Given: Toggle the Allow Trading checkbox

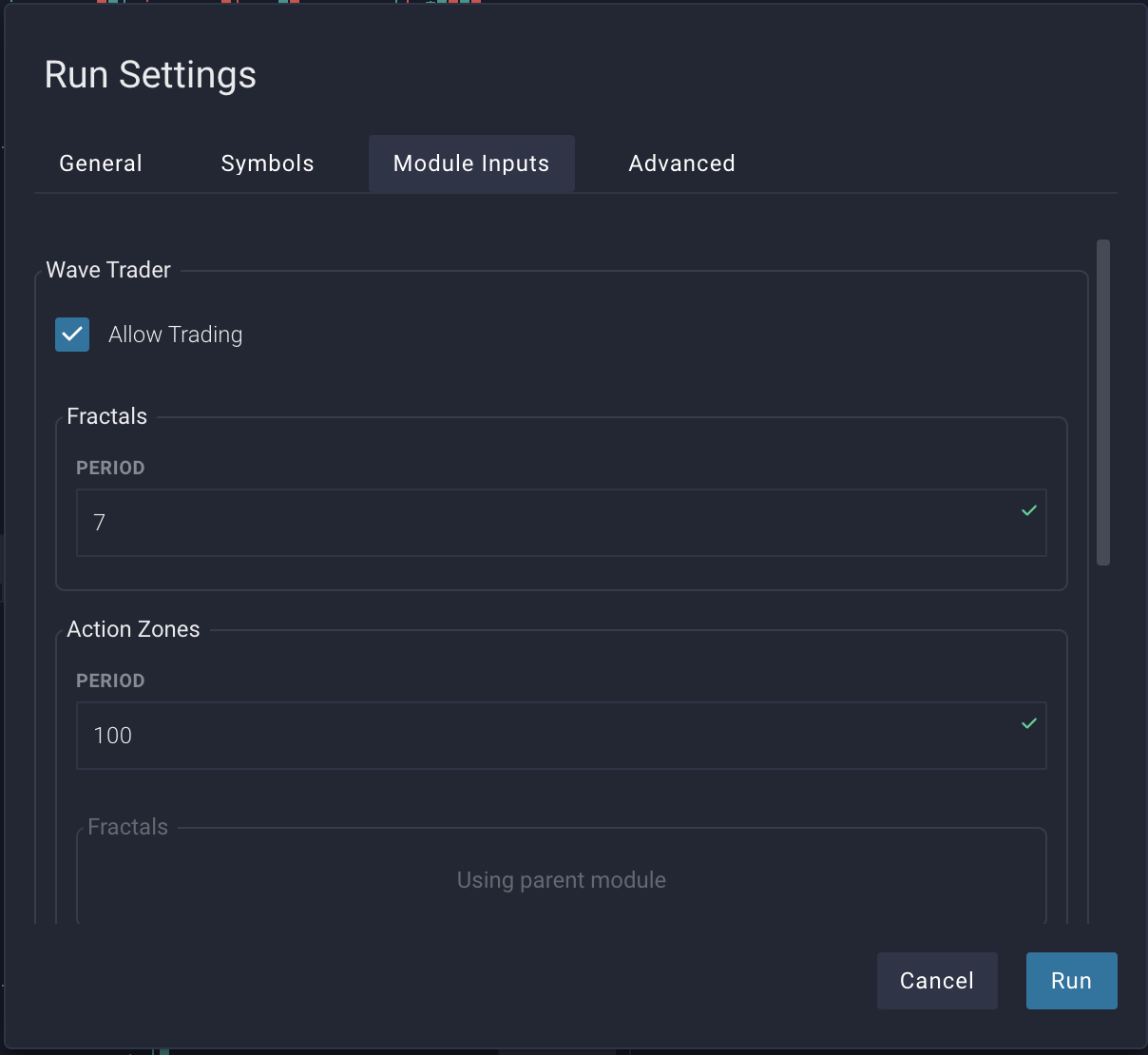Looking at the screenshot, I should point(72,335).
